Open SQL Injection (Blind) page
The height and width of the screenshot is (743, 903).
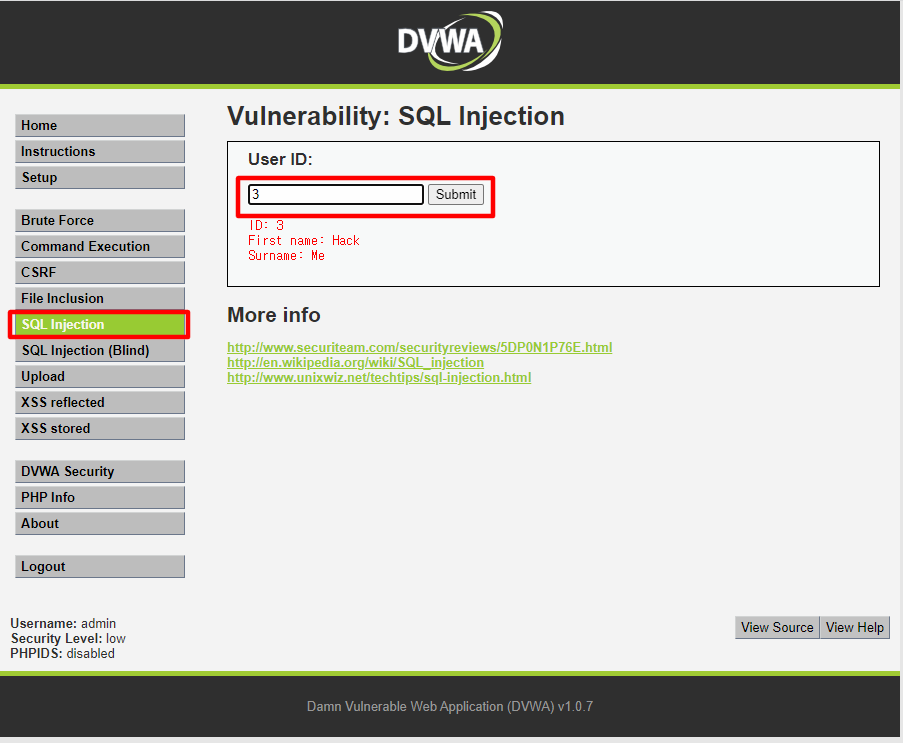tap(100, 350)
